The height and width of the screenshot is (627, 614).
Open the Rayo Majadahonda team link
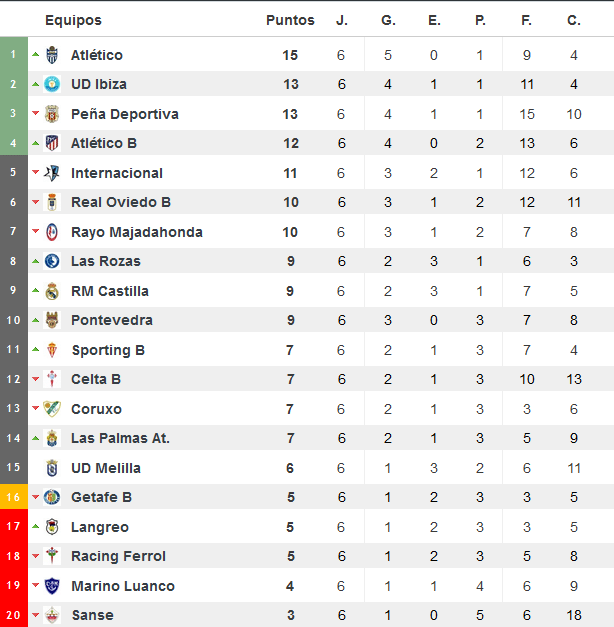coord(137,232)
